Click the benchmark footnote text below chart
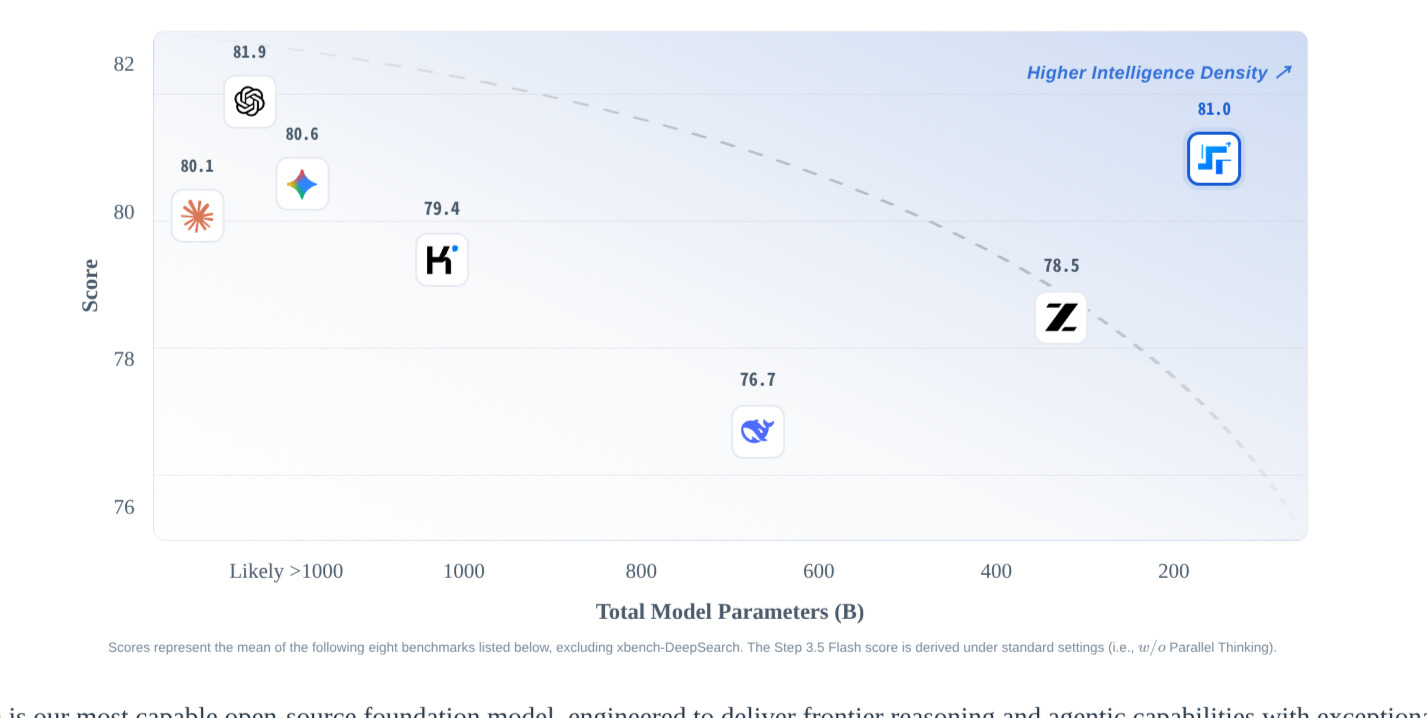Screen dimensions: 1427x718 pos(692,648)
